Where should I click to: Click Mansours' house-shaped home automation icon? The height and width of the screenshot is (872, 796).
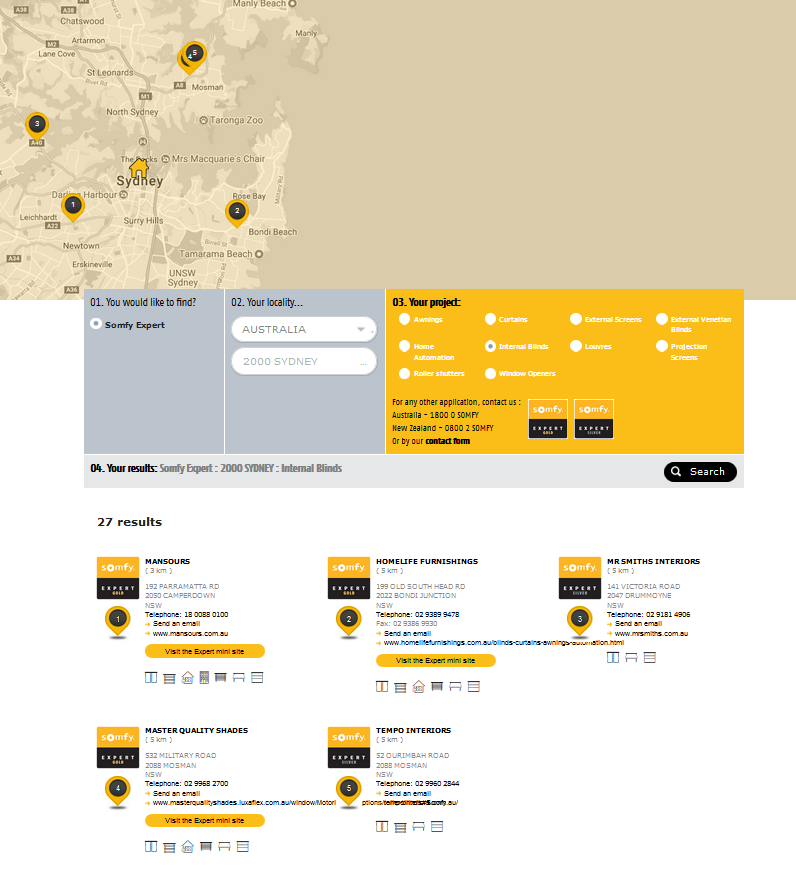(187, 677)
